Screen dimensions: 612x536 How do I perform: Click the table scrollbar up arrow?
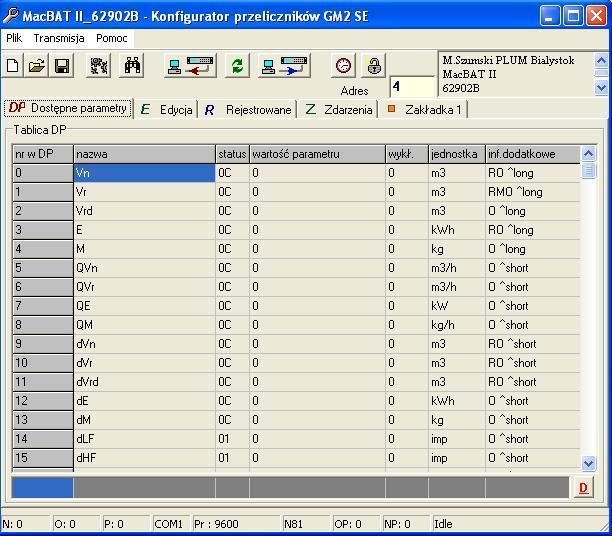[588, 154]
